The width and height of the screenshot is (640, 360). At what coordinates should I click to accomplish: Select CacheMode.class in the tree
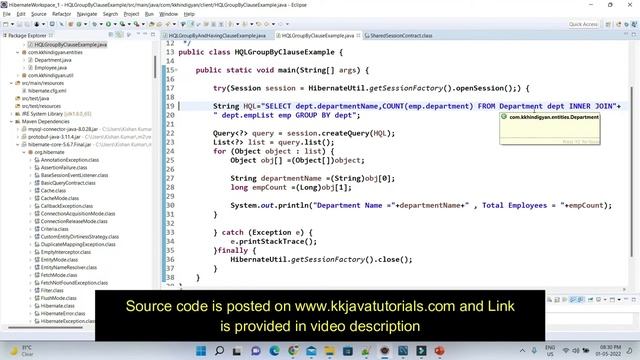tap(60, 198)
